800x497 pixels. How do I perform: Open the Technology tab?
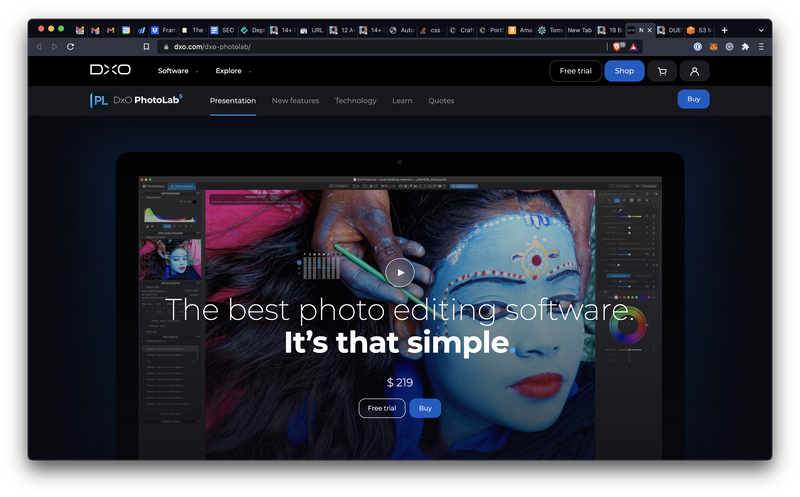point(355,101)
